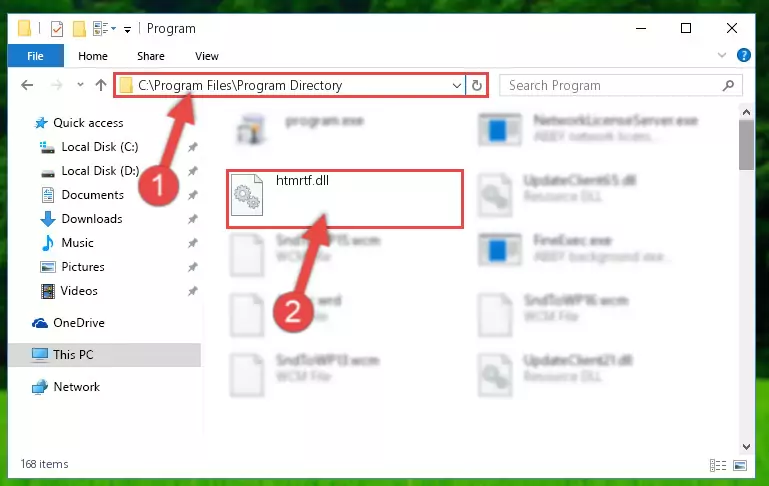The height and width of the screenshot is (486, 769).
Task: Click the New folder icon in title bar
Action: point(79,29)
